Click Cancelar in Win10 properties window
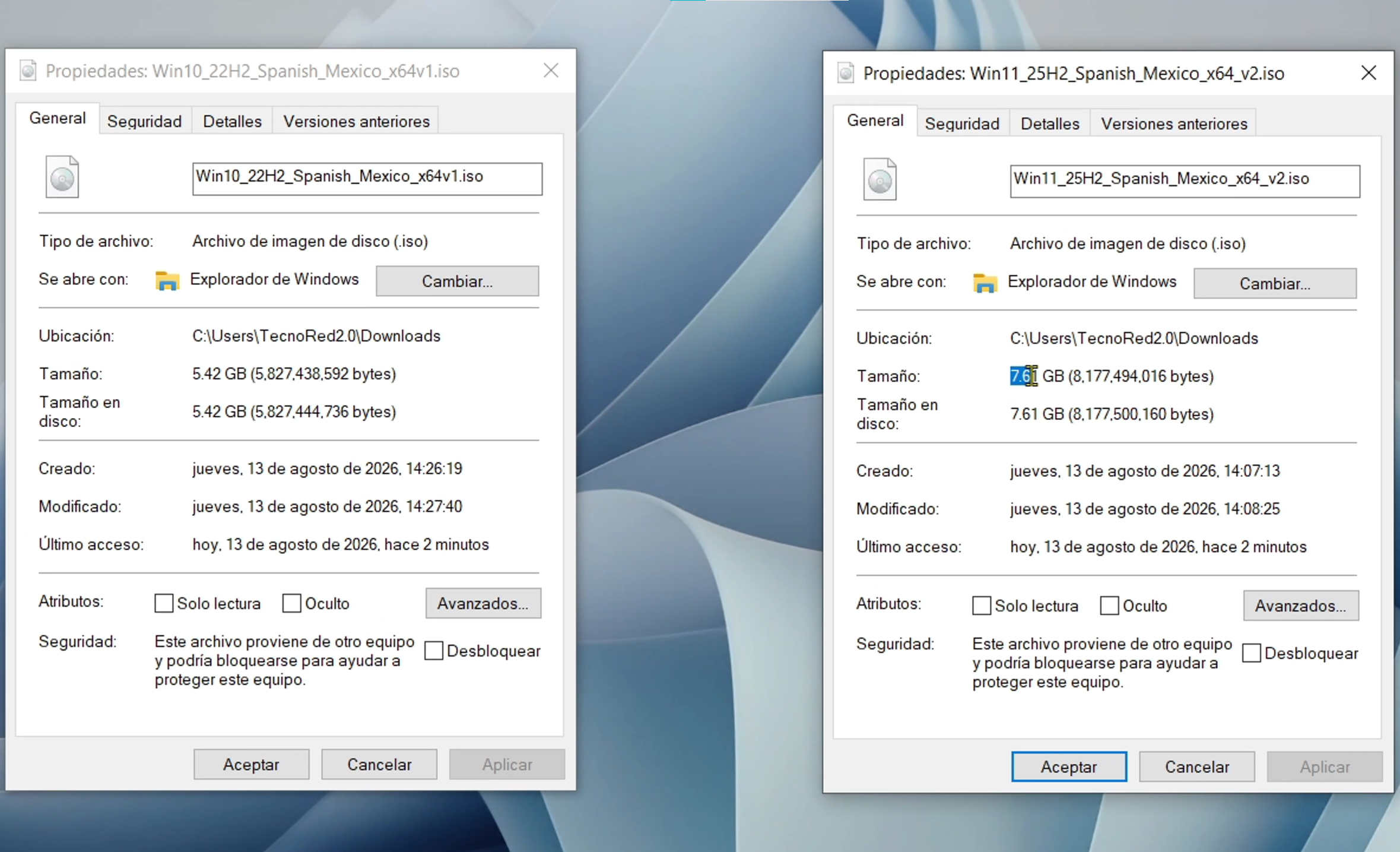Viewport: 1400px width, 852px height. pyautogui.click(x=379, y=764)
